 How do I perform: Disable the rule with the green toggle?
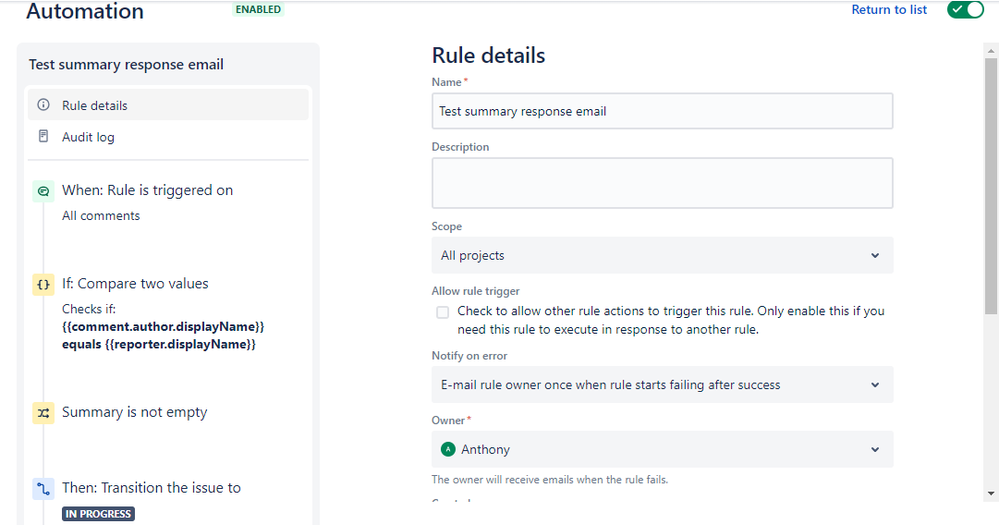click(x=965, y=10)
